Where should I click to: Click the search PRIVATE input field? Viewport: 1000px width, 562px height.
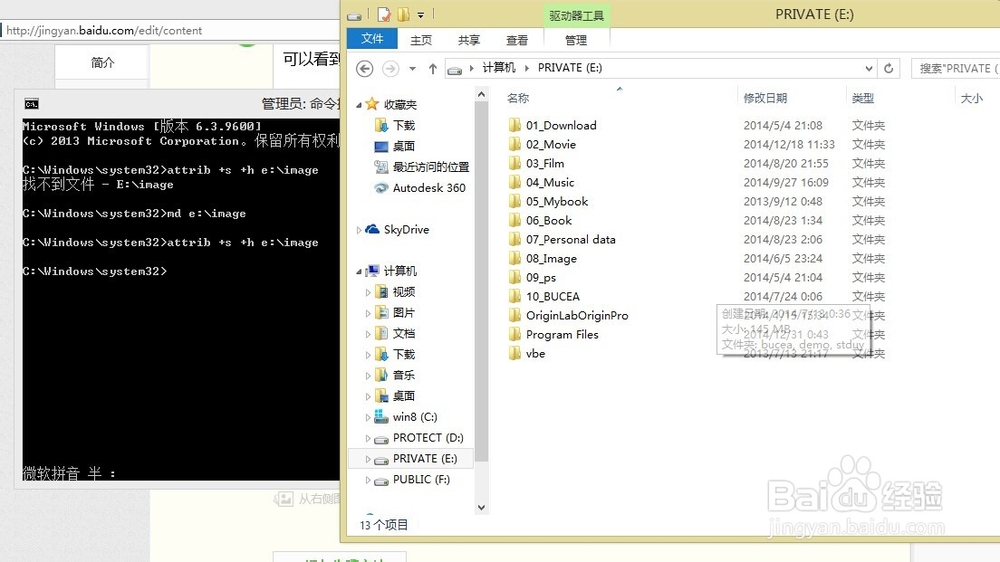(955, 68)
